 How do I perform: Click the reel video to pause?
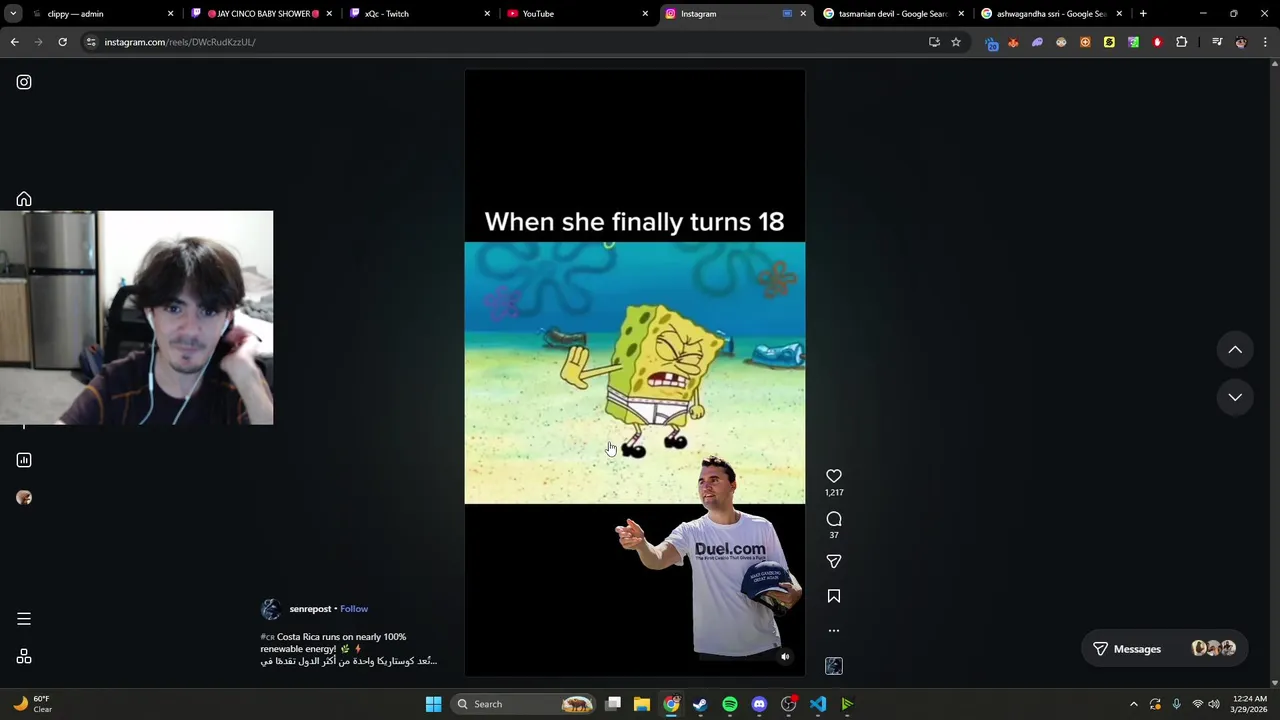tap(635, 372)
